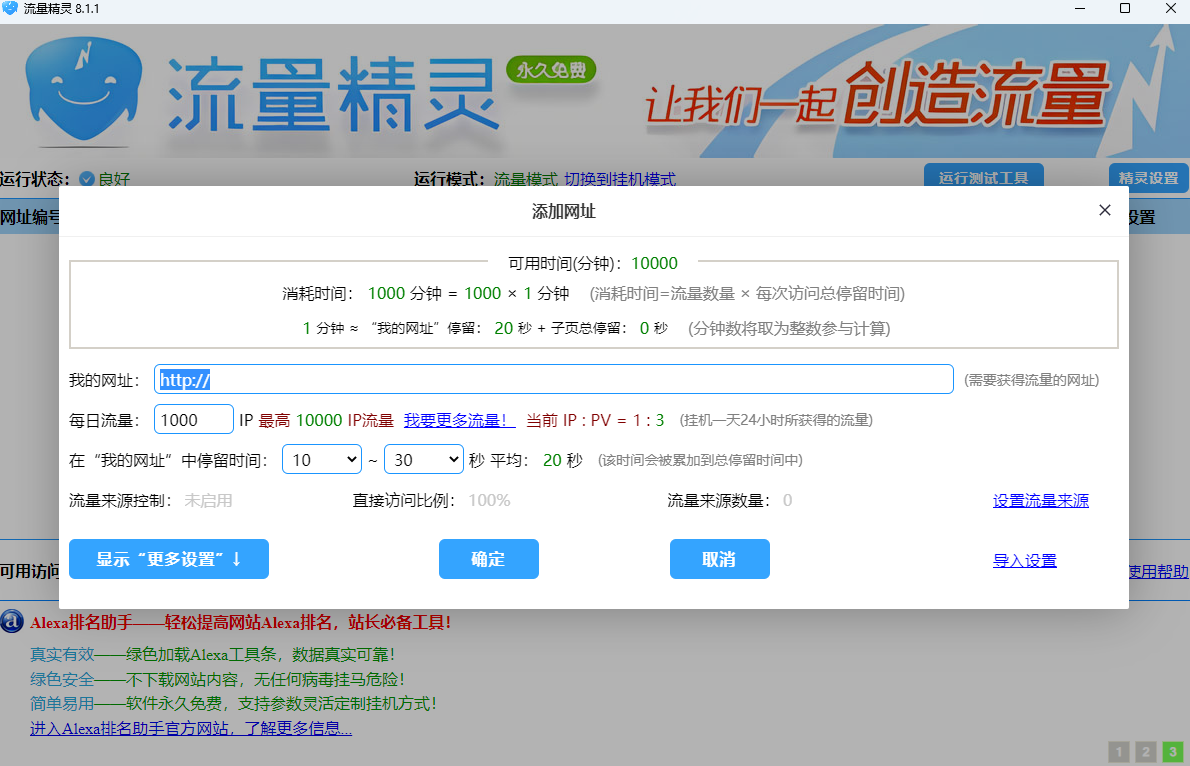Click the 流量精灵 blue mascot logo
Screen dimensions: 1190x766
click(x=83, y=91)
